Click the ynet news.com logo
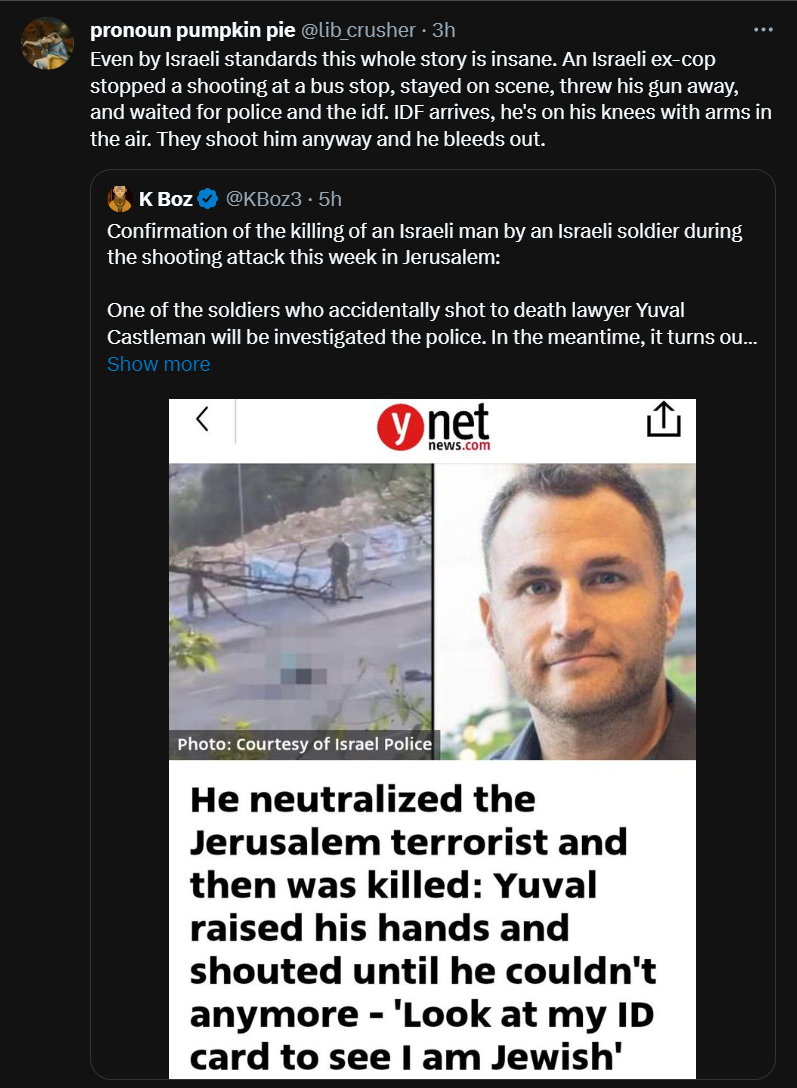 [433, 430]
